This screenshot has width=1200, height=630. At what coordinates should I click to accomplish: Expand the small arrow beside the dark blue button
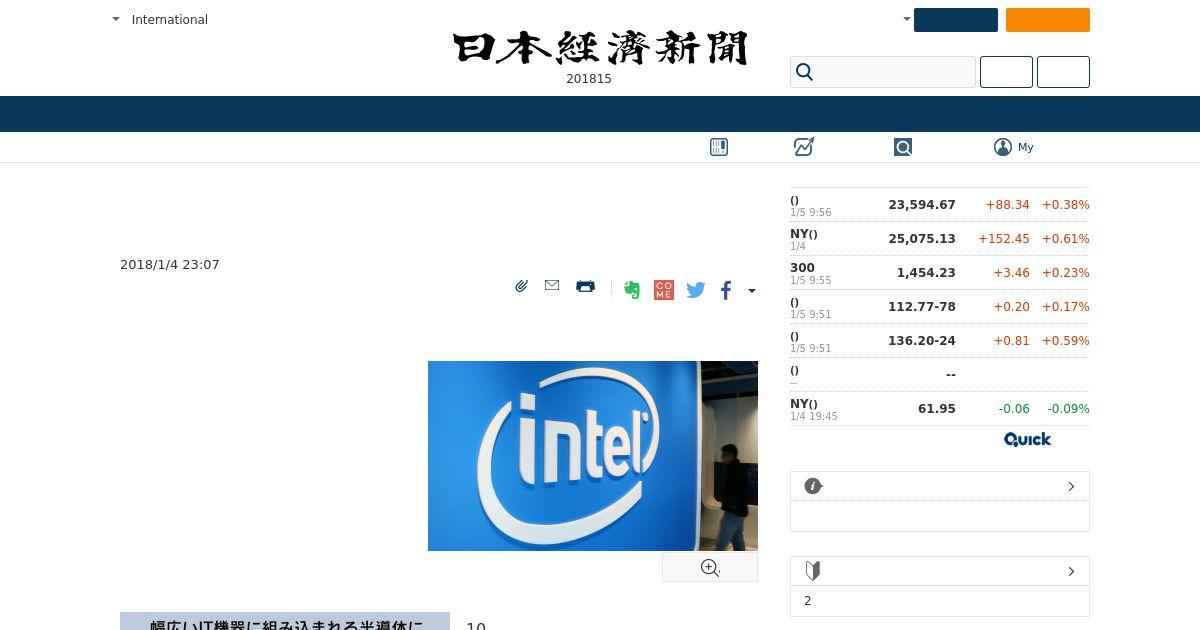906,18
